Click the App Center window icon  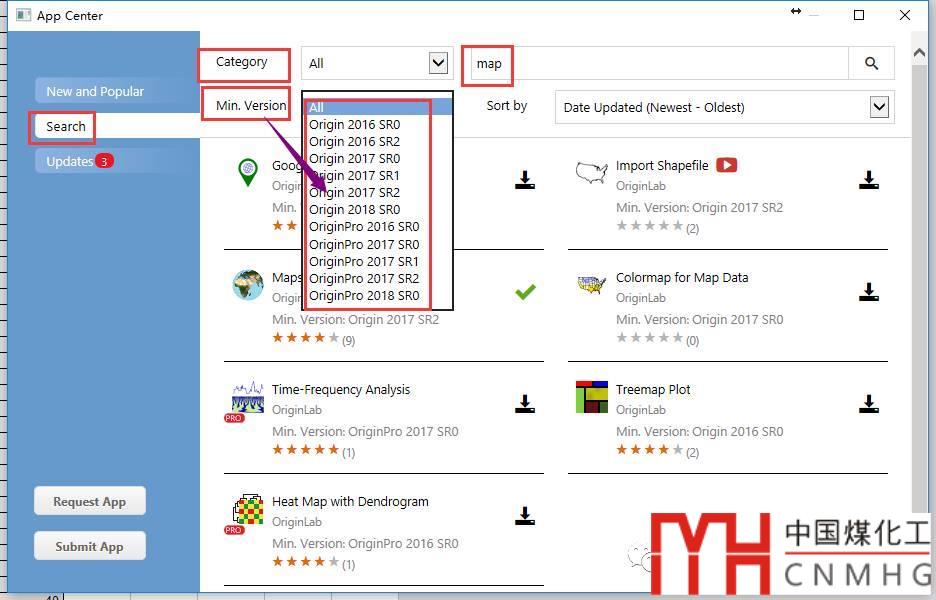23,15
